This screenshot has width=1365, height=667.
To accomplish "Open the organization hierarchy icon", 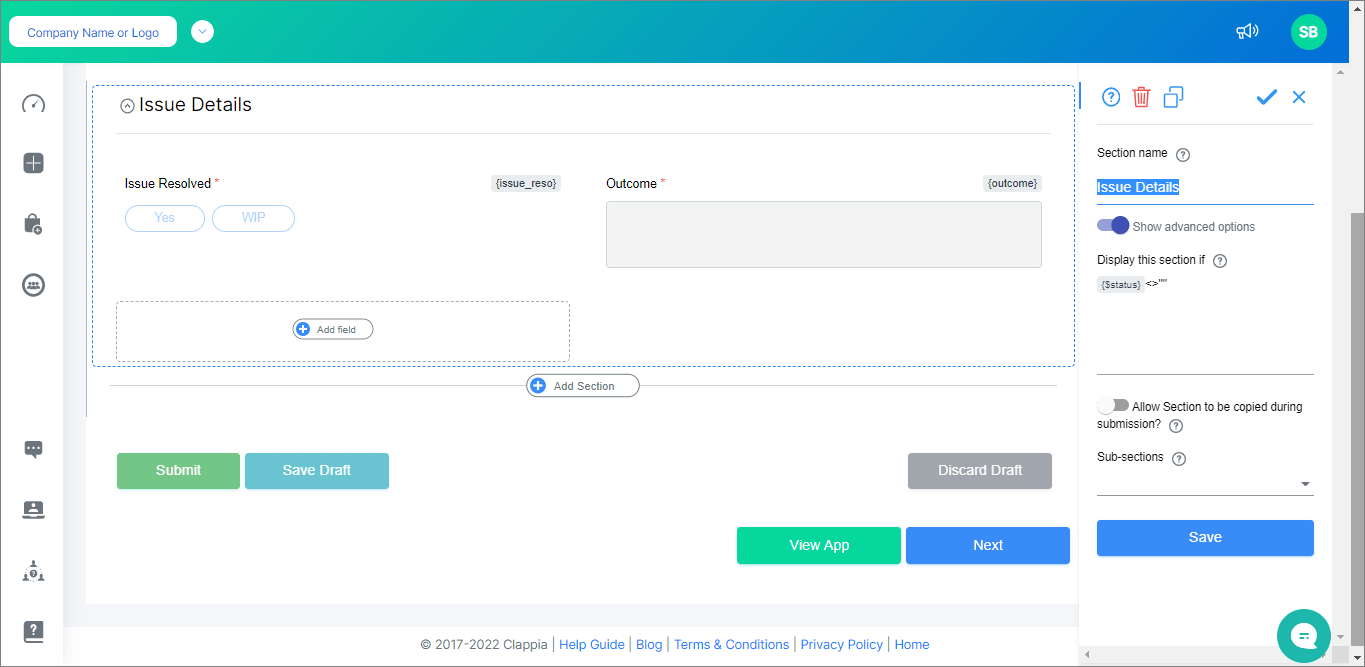I will (x=33, y=571).
